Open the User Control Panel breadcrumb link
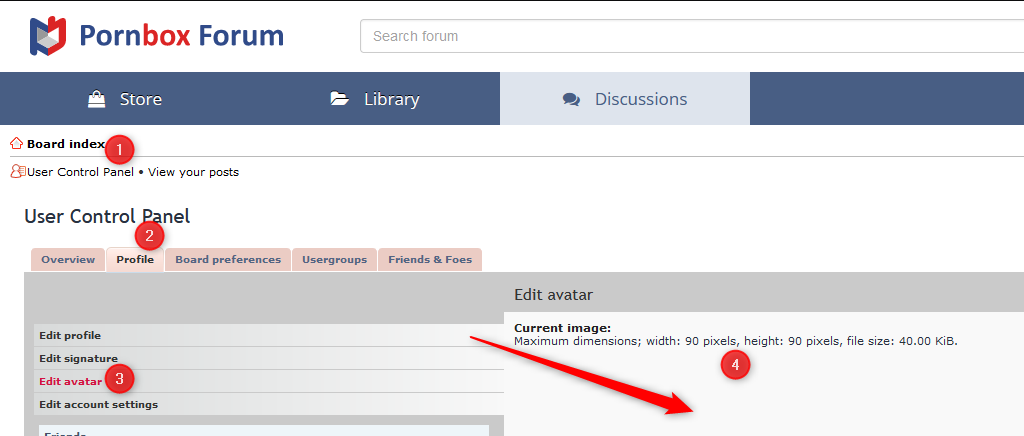1024x436 pixels. (x=80, y=172)
